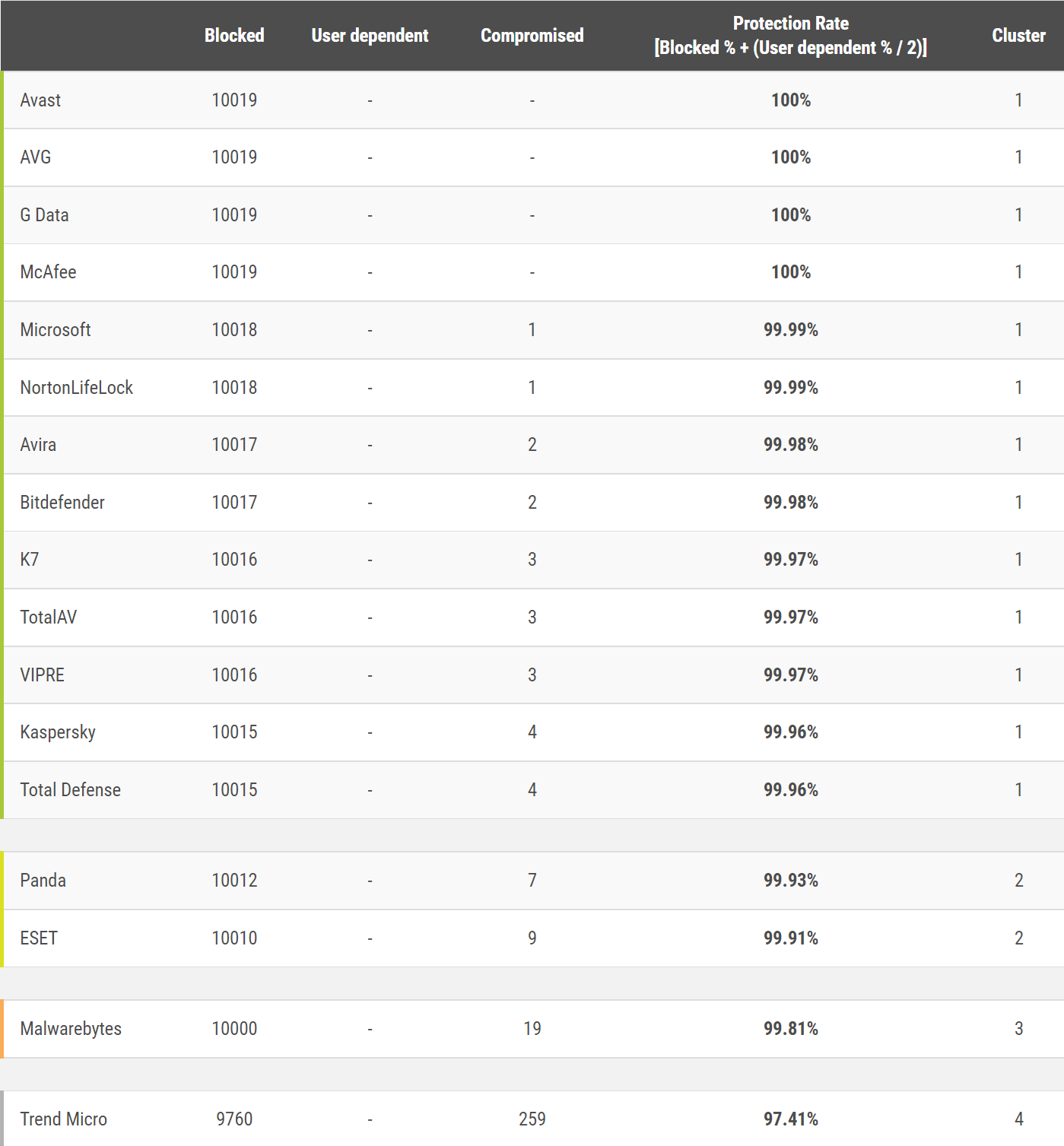
Task: Click the Compromised column header
Action: point(532,36)
